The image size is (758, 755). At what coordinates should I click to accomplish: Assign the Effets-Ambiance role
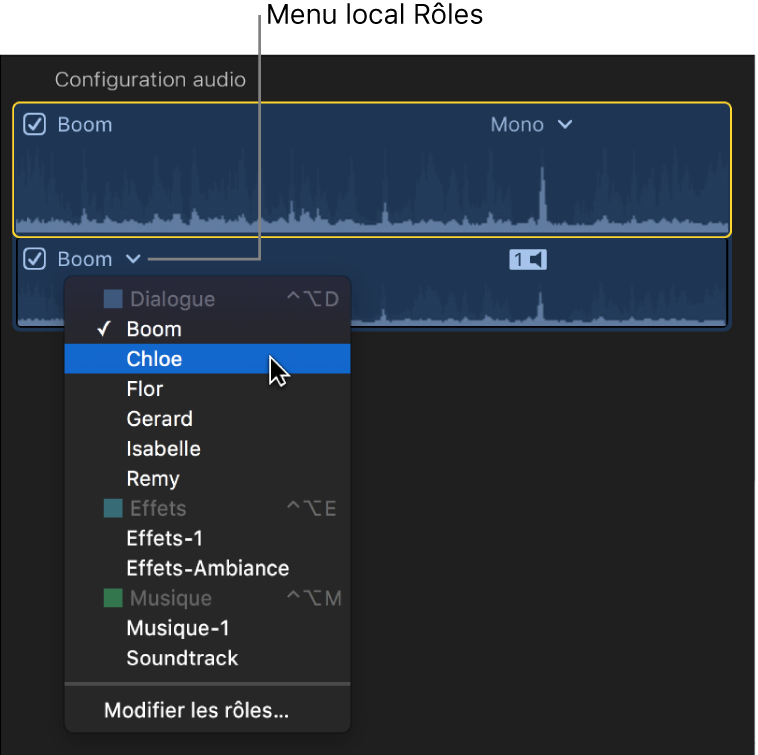tap(207, 568)
